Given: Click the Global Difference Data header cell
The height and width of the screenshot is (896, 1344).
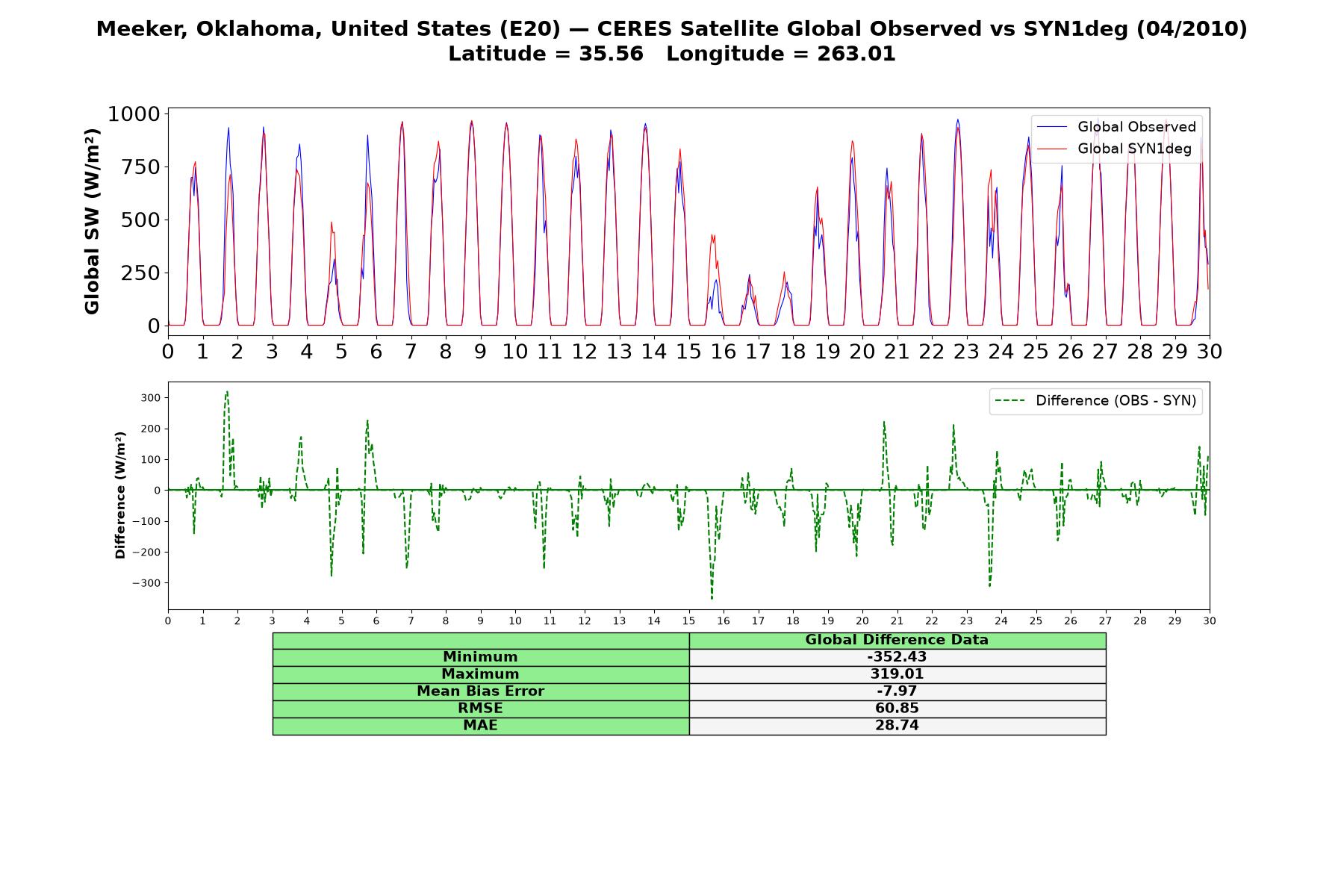Looking at the screenshot, I should click(897, 640).
